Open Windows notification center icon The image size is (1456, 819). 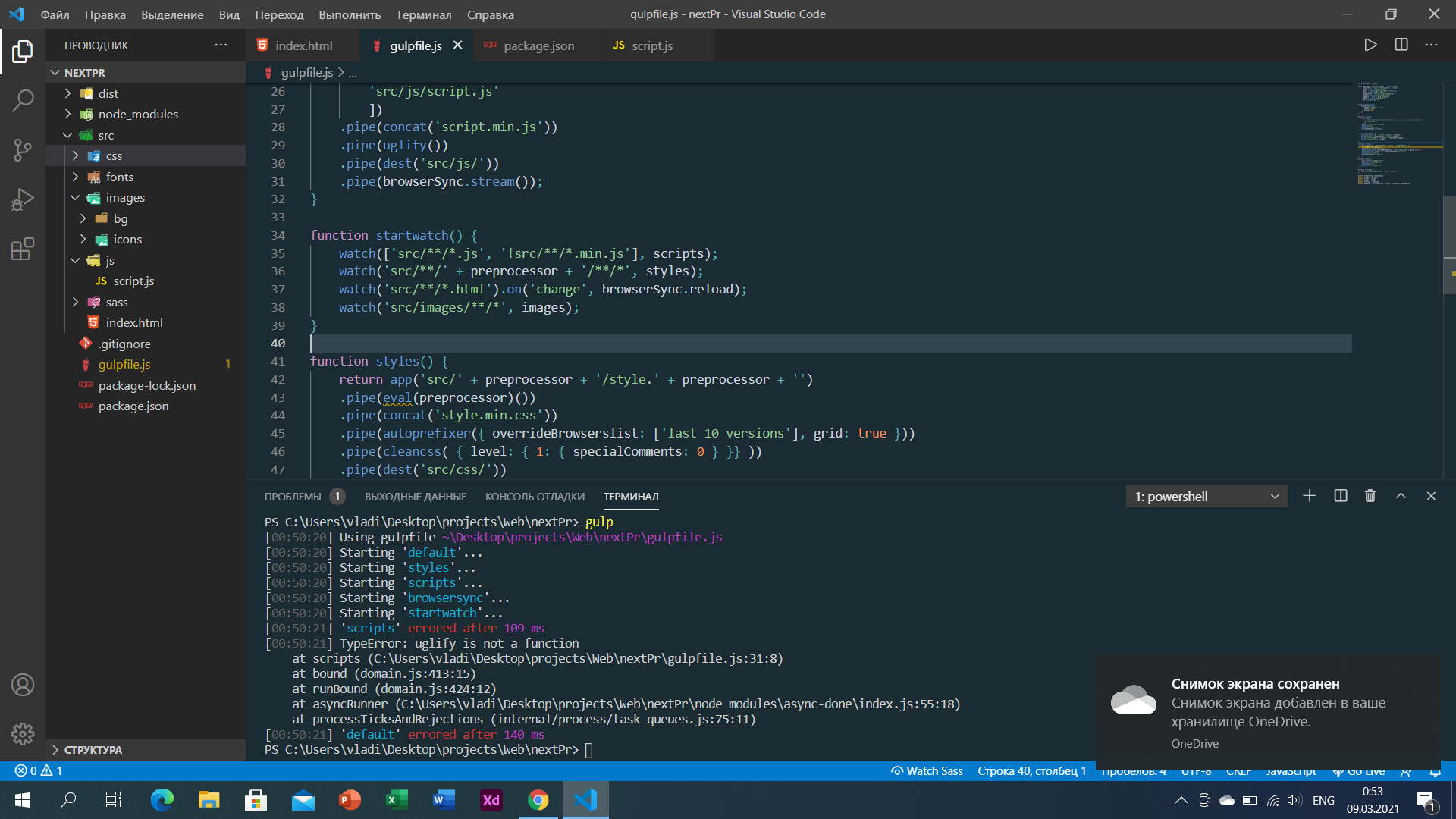click(x=1426, y=800)
